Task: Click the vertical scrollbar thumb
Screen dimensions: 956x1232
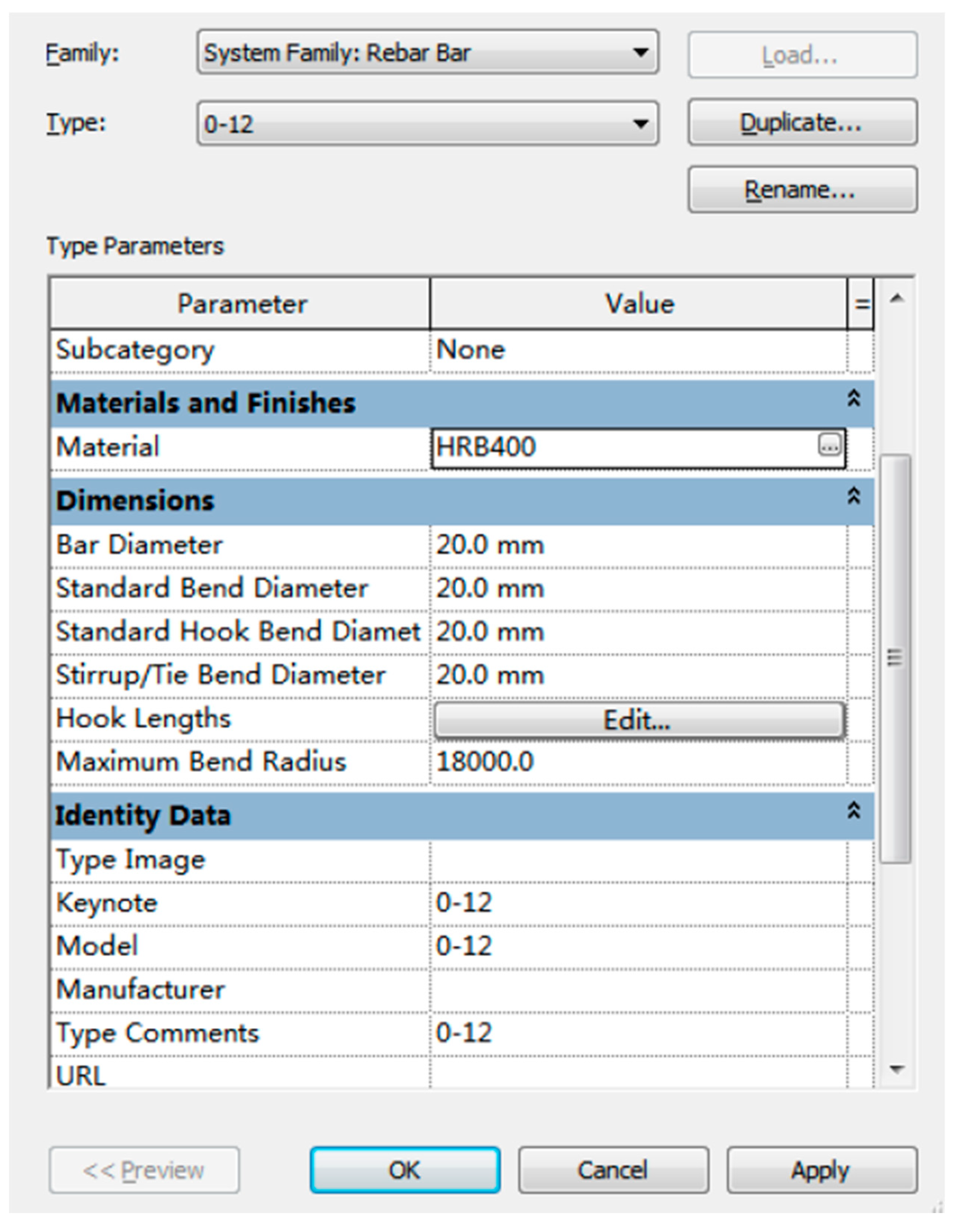Action: 894,658
